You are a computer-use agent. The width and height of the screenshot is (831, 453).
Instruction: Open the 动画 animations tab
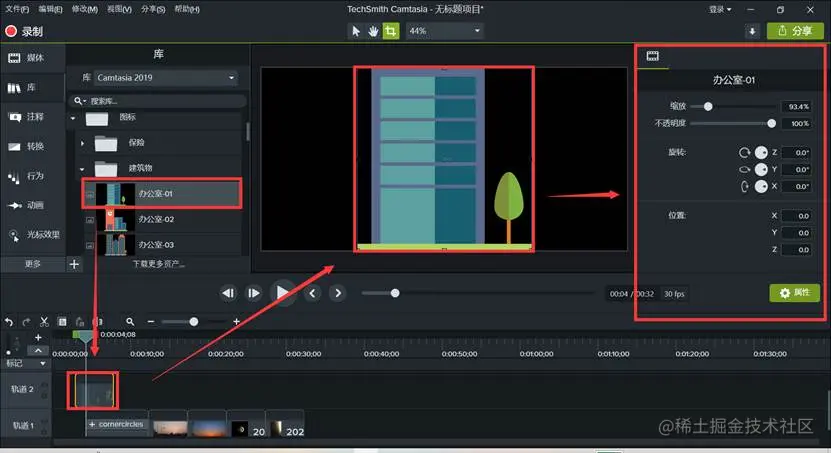coord(32,205)
